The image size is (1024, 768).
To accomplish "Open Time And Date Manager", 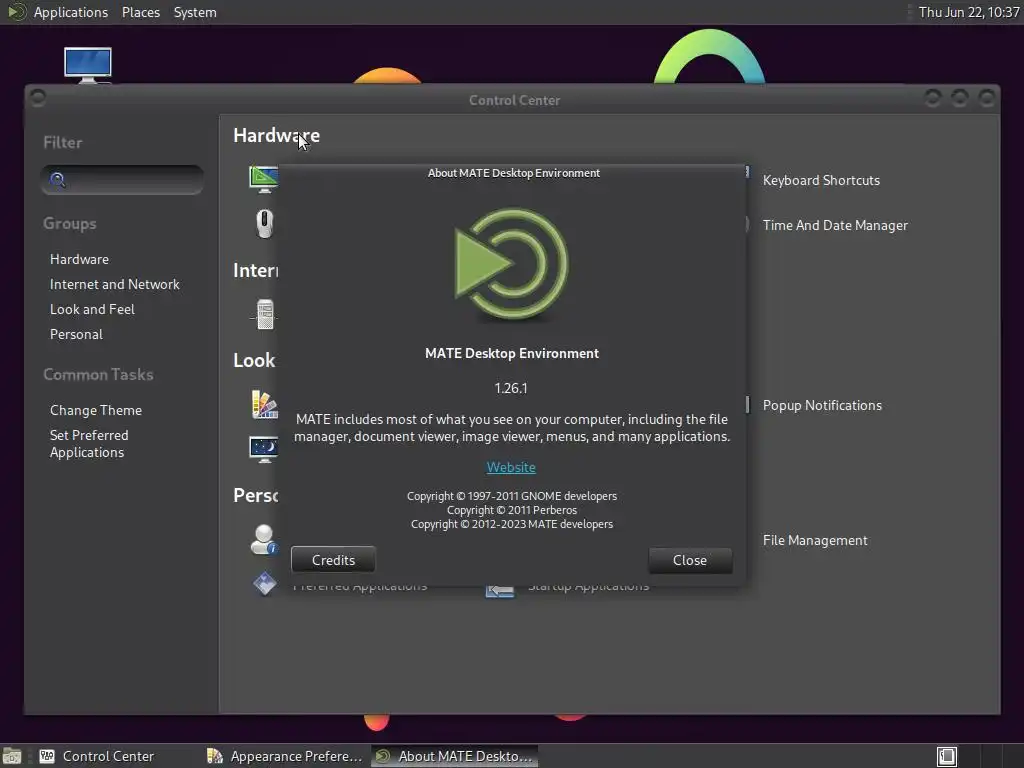I will tap(835, 225).
